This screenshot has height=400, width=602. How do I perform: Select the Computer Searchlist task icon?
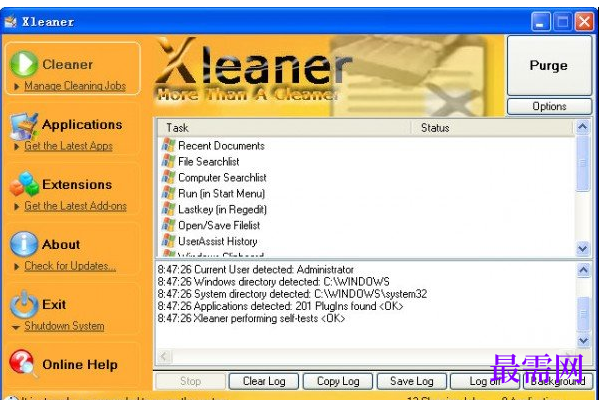click(x=168, y=177)
